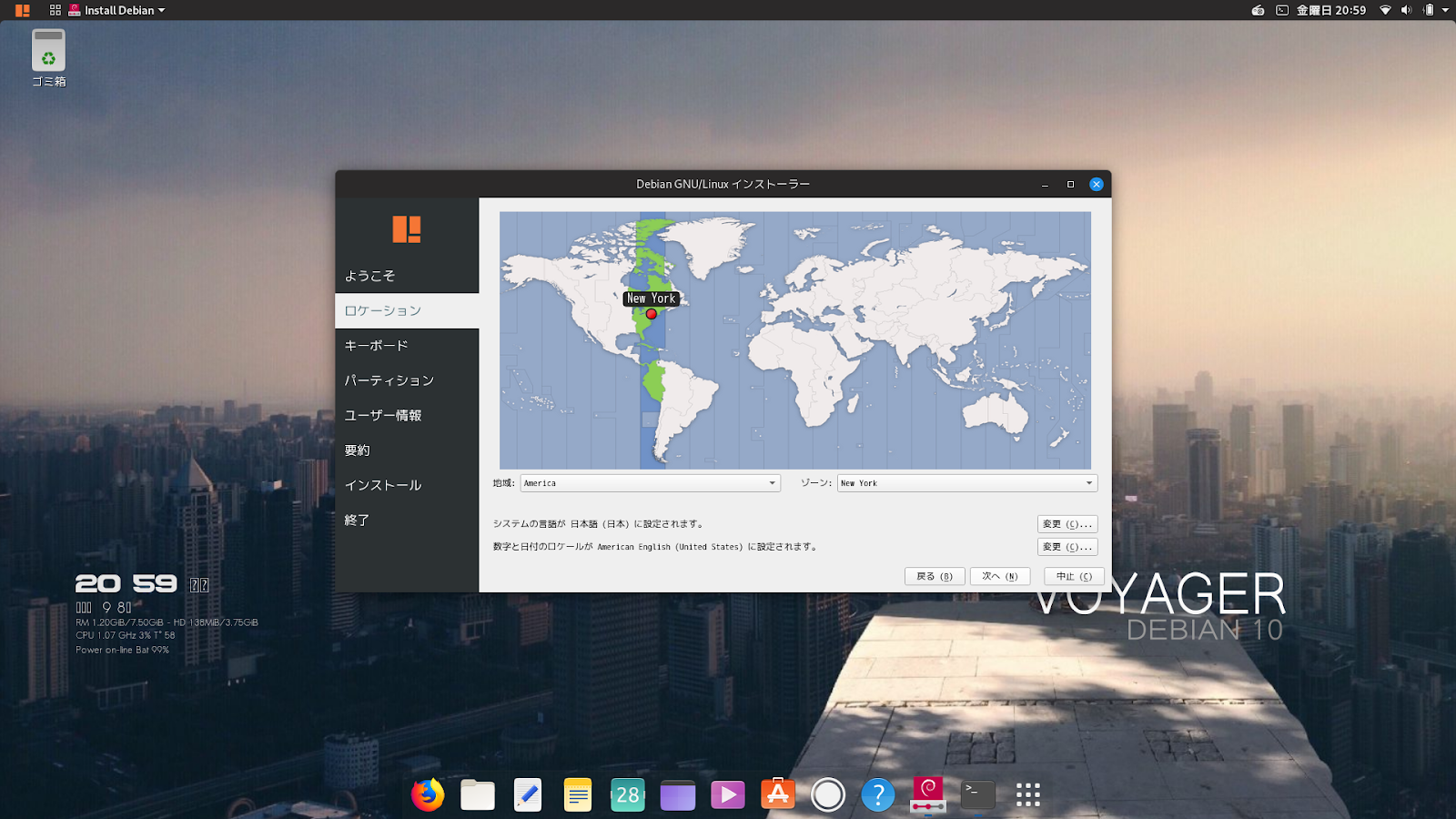Click the New York label on the map
This screenshot has height=819, width=1456.
[652, 298]
